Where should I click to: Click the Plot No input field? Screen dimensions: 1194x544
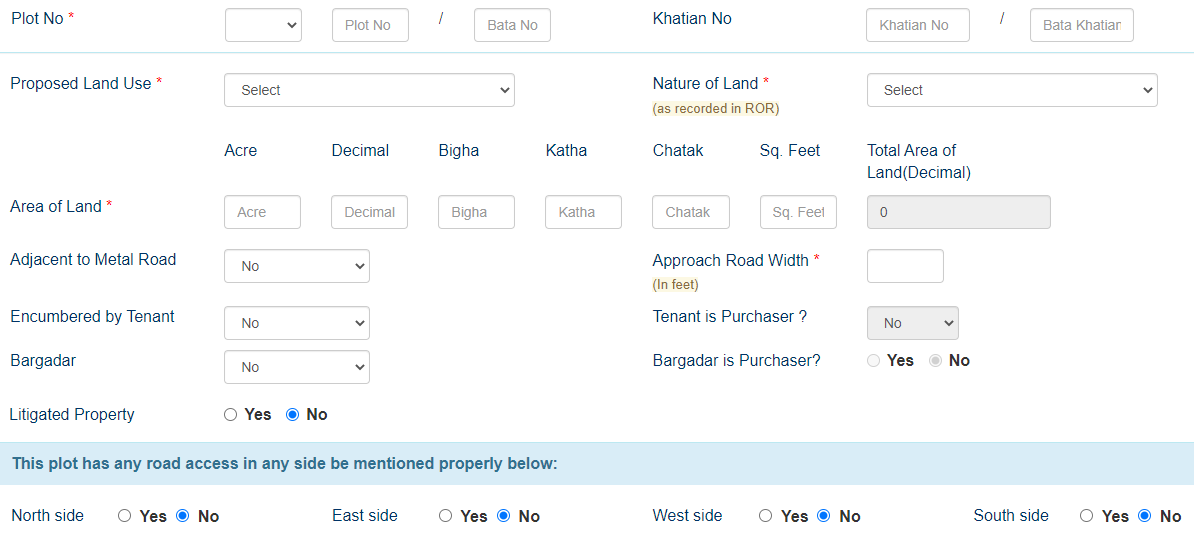(370, 25)
